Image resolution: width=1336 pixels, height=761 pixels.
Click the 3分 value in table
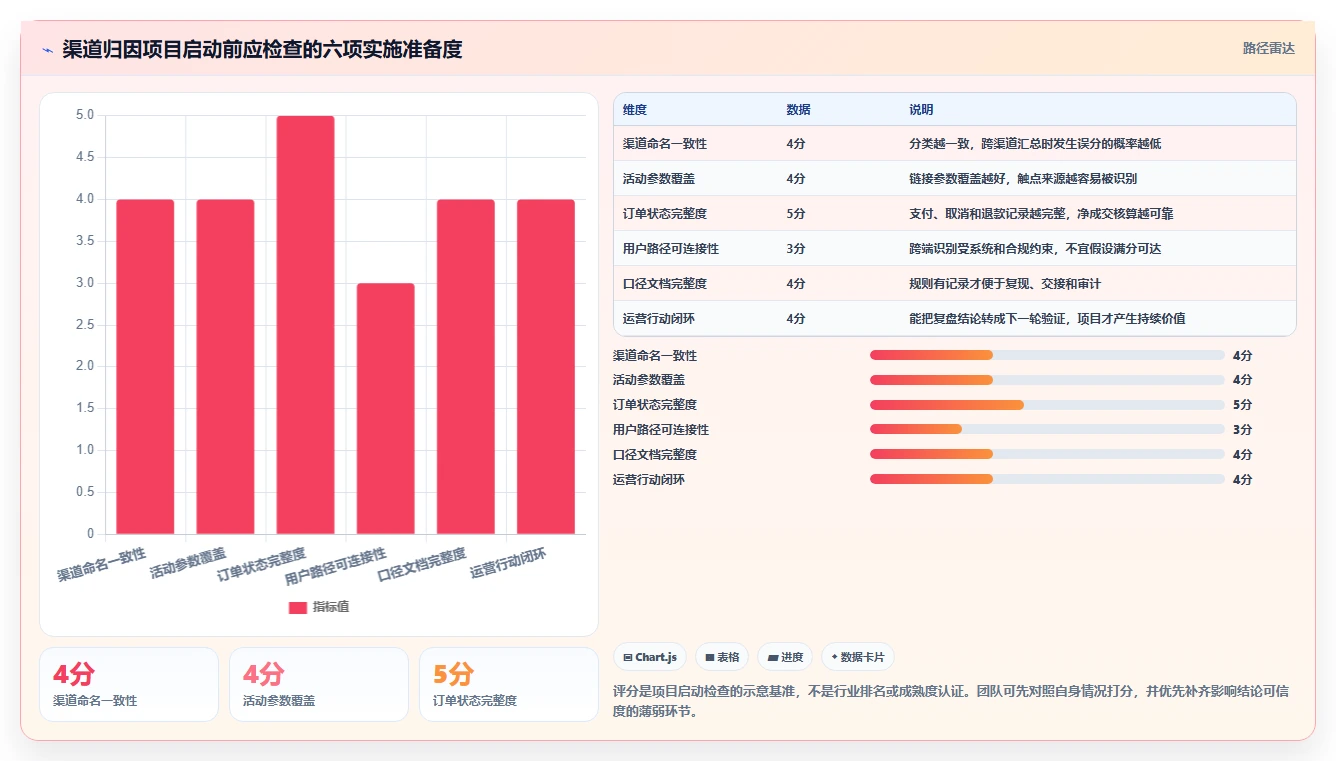tap(796, 249)
